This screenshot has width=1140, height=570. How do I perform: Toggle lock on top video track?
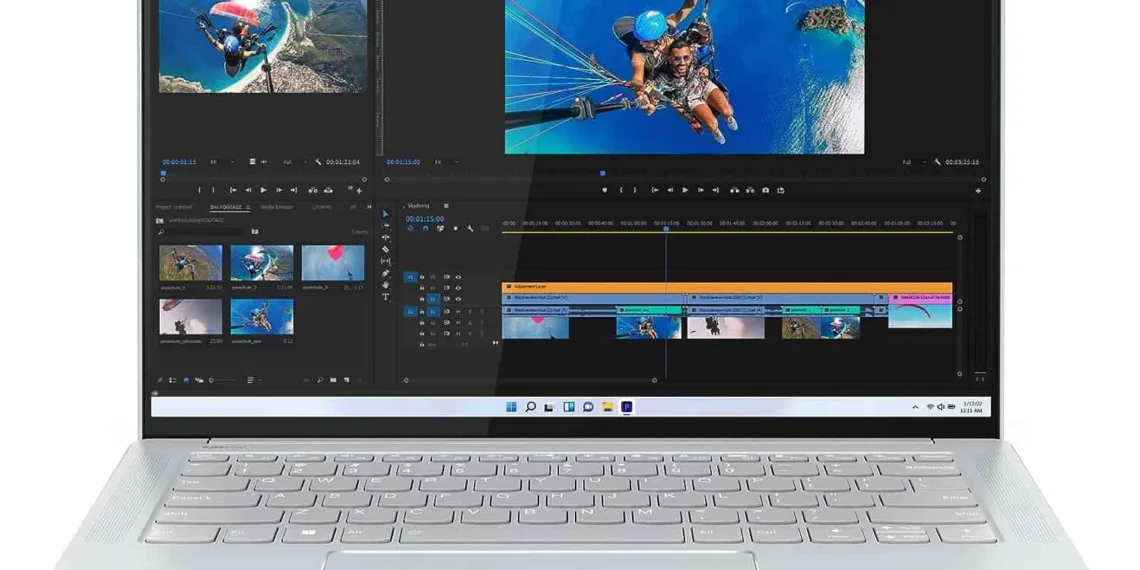[422, 277]
